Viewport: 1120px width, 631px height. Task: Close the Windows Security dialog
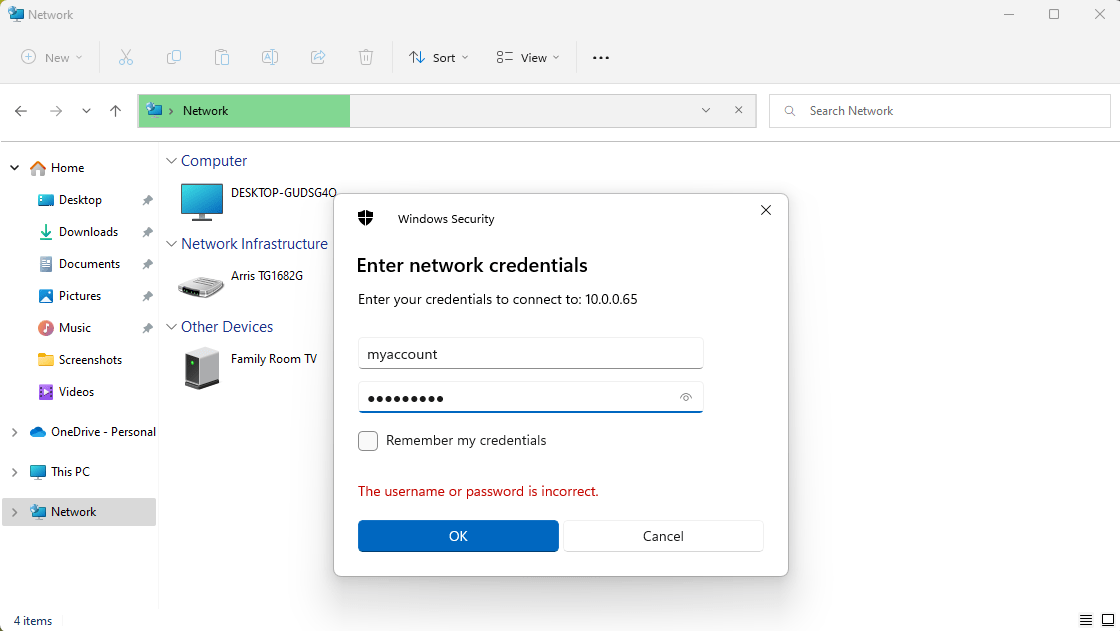pos(766,210)
